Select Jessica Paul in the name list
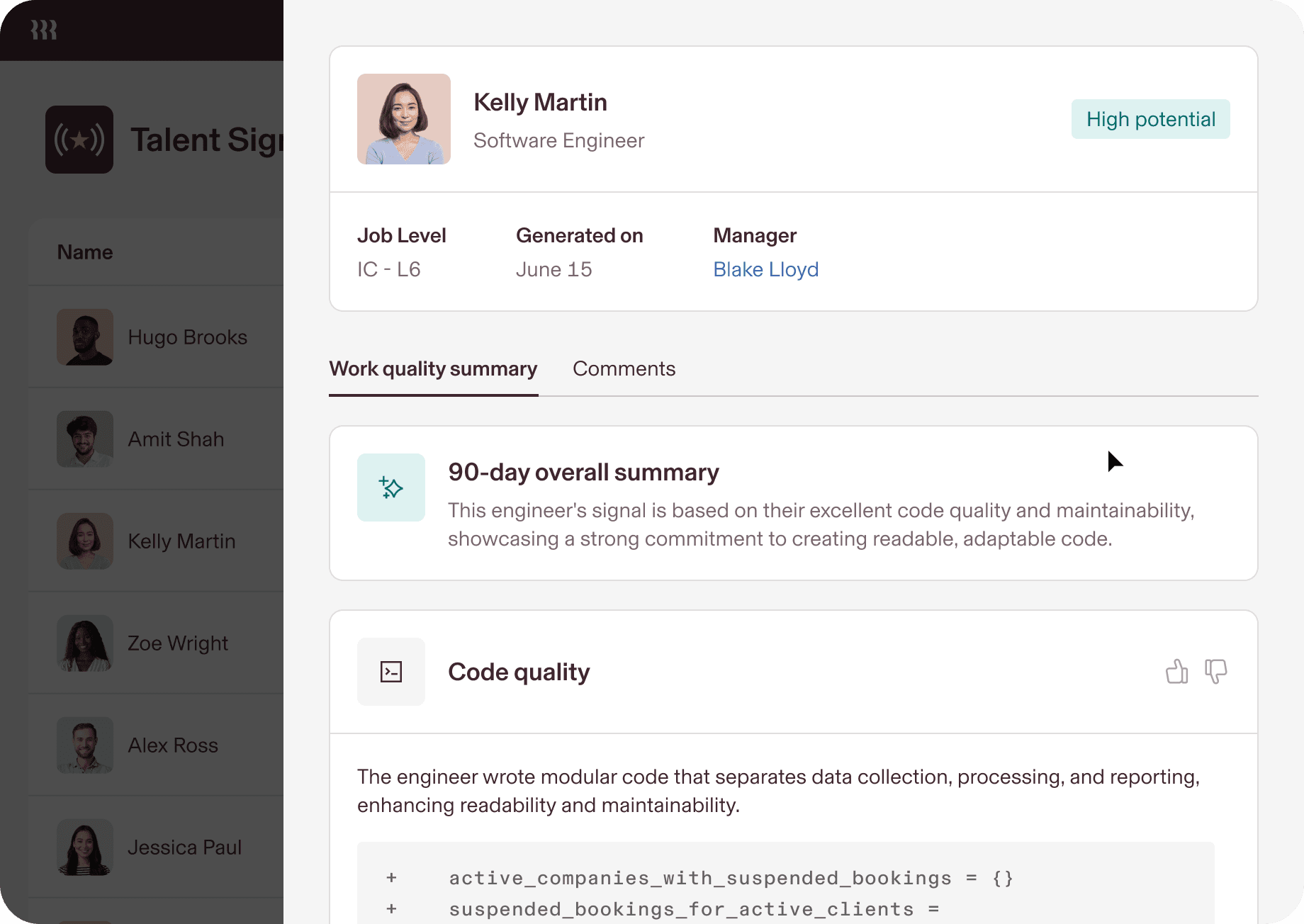Viewport: 1304px width, 924px height. (184, 847)
